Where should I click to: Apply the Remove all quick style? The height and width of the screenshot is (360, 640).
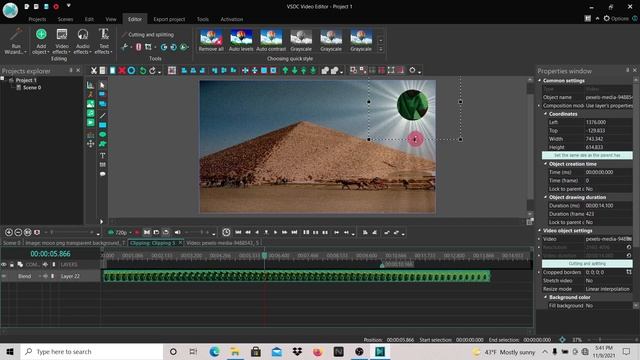211,40
